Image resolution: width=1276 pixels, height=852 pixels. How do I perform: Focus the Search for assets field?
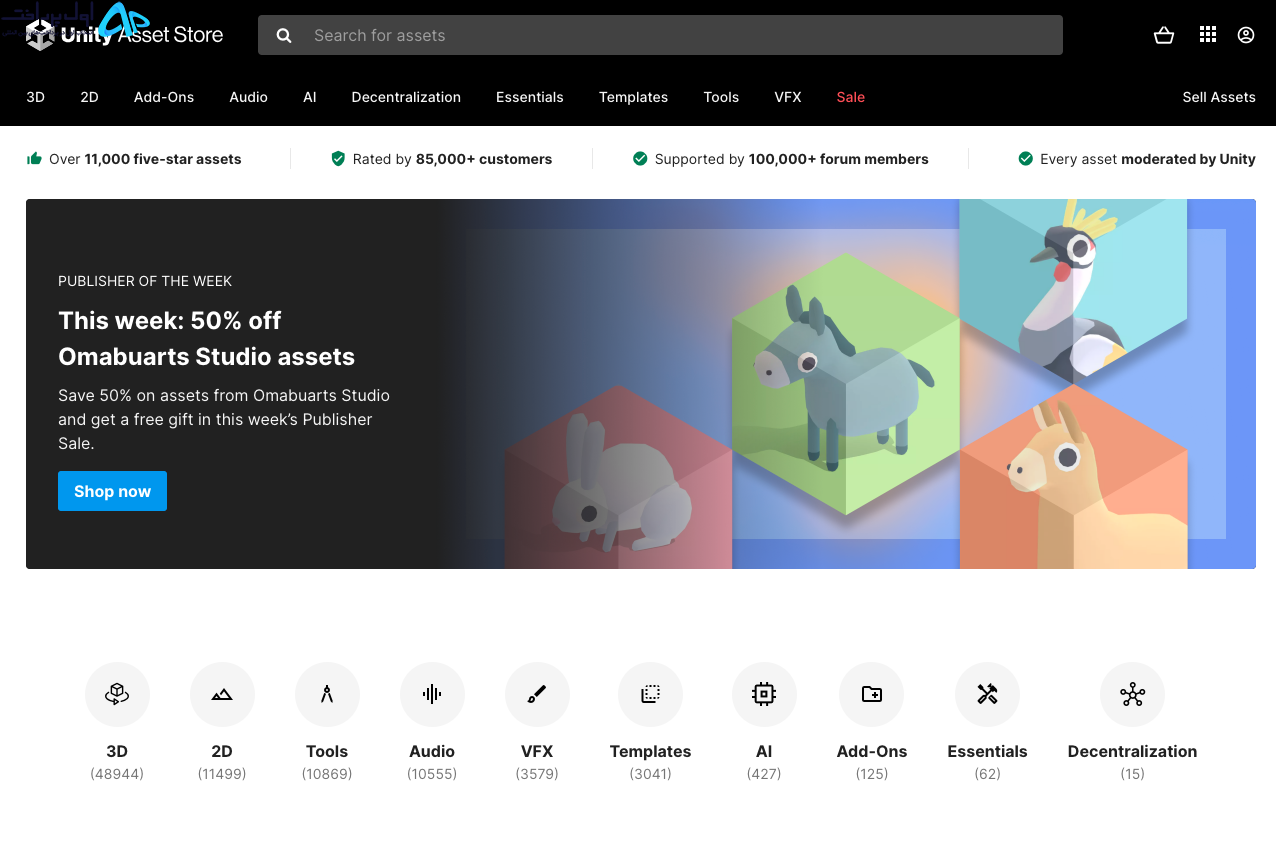pyautogui.click(x=660, y=35)
